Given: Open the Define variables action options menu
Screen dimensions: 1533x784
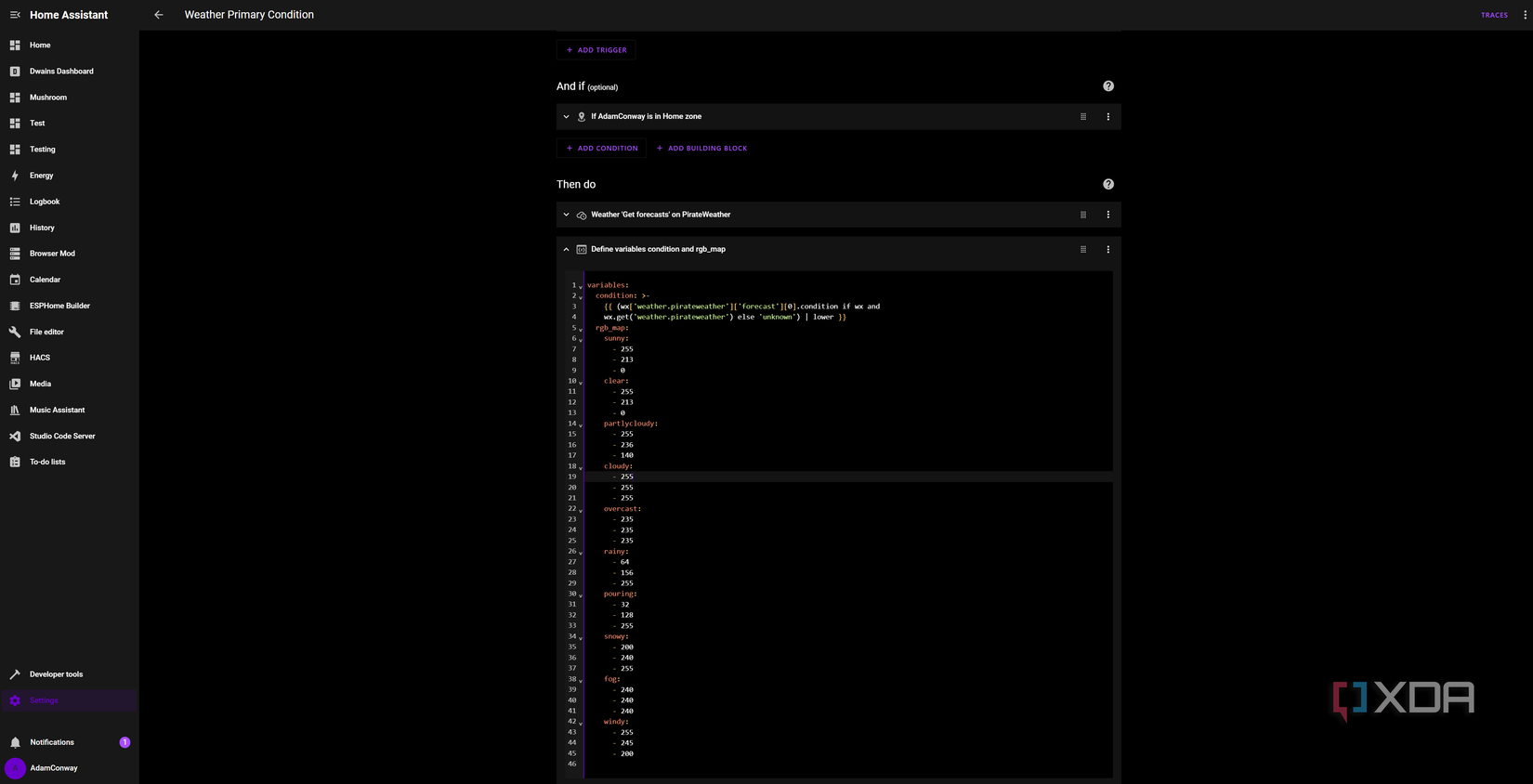Looking at the screenshot, I should pos(1108,250).
